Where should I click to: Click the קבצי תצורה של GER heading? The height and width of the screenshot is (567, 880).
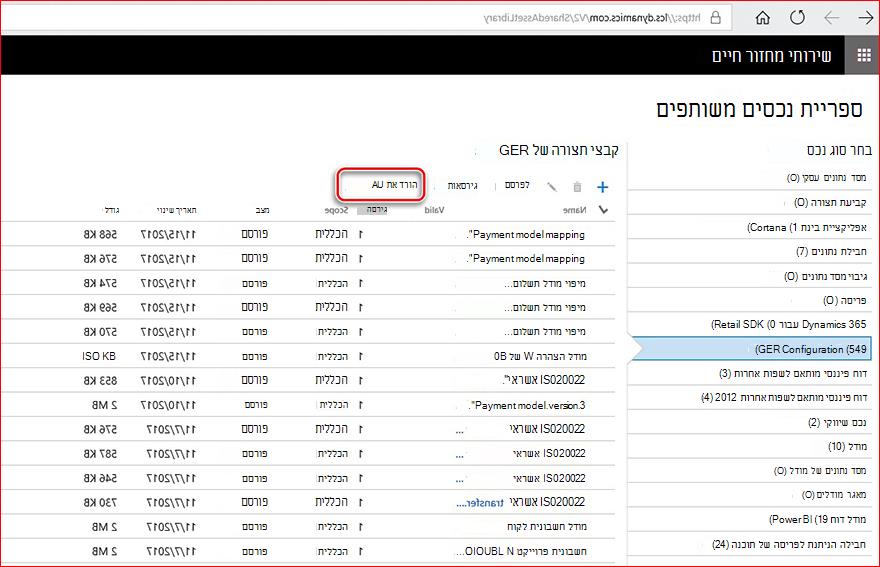(x=559, y=150)
